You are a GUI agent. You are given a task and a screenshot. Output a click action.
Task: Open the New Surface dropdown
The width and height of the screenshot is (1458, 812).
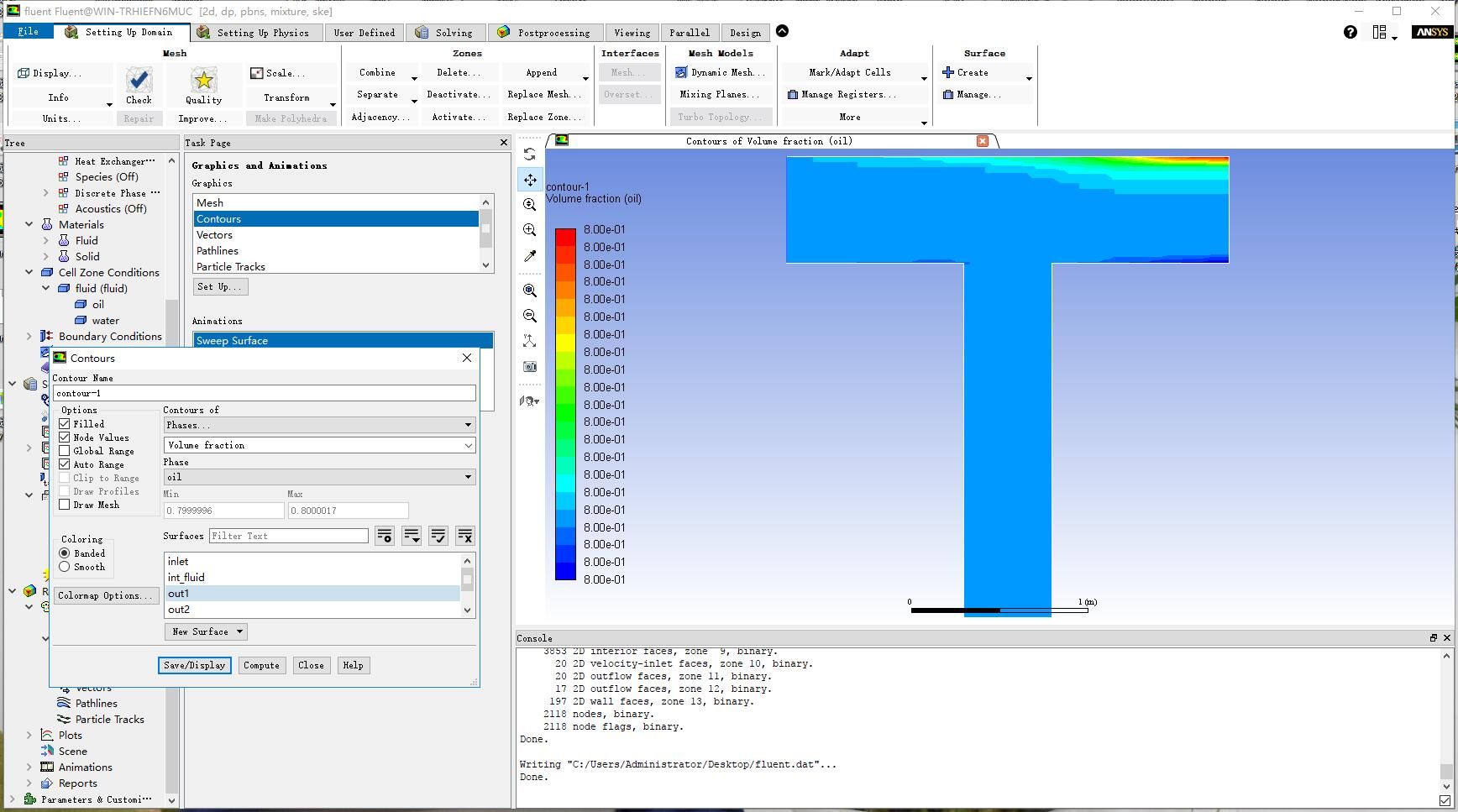point(206,631)
